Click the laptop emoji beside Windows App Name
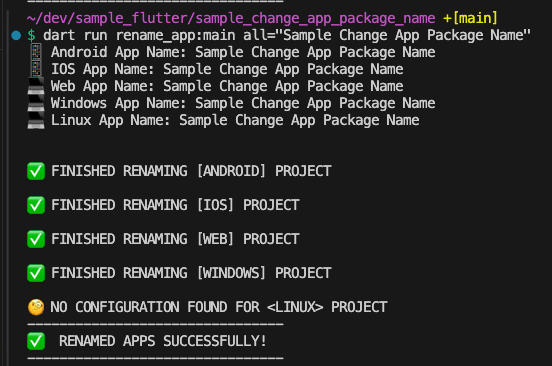Image resolution: width=552 pixels, height=366 pixels. 36,103
